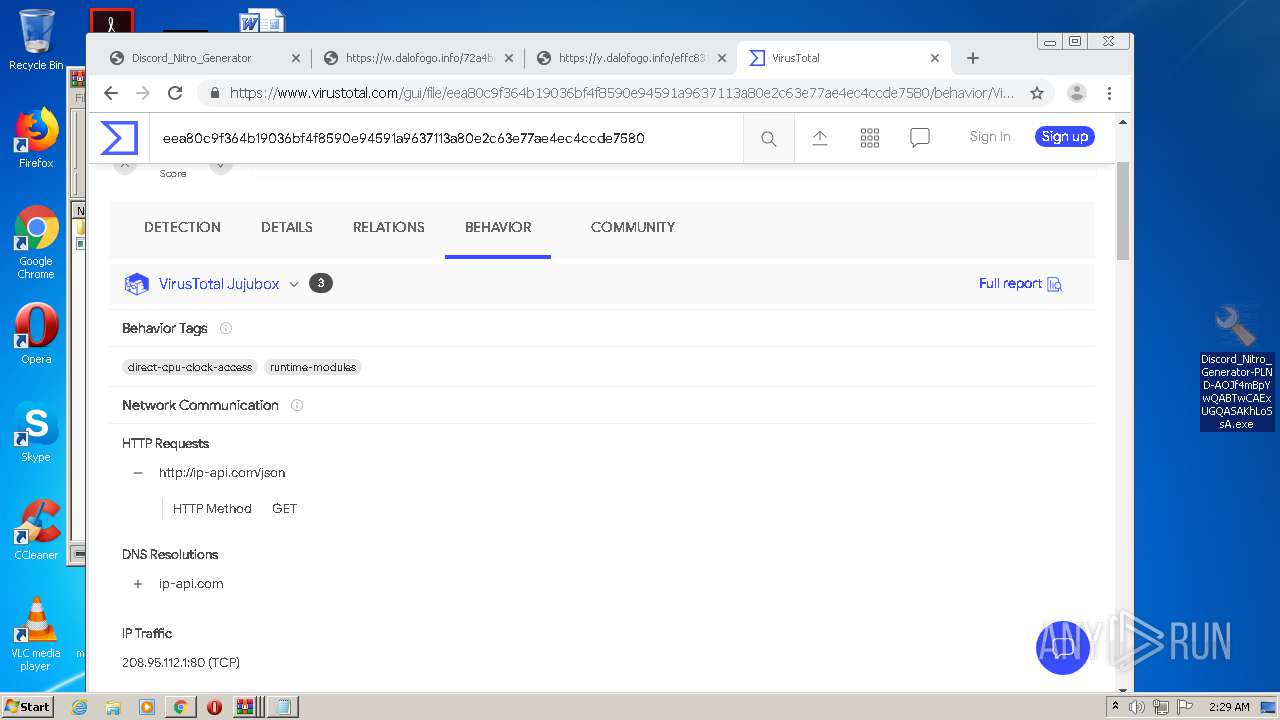Launch Skype from the desktop

36,432
